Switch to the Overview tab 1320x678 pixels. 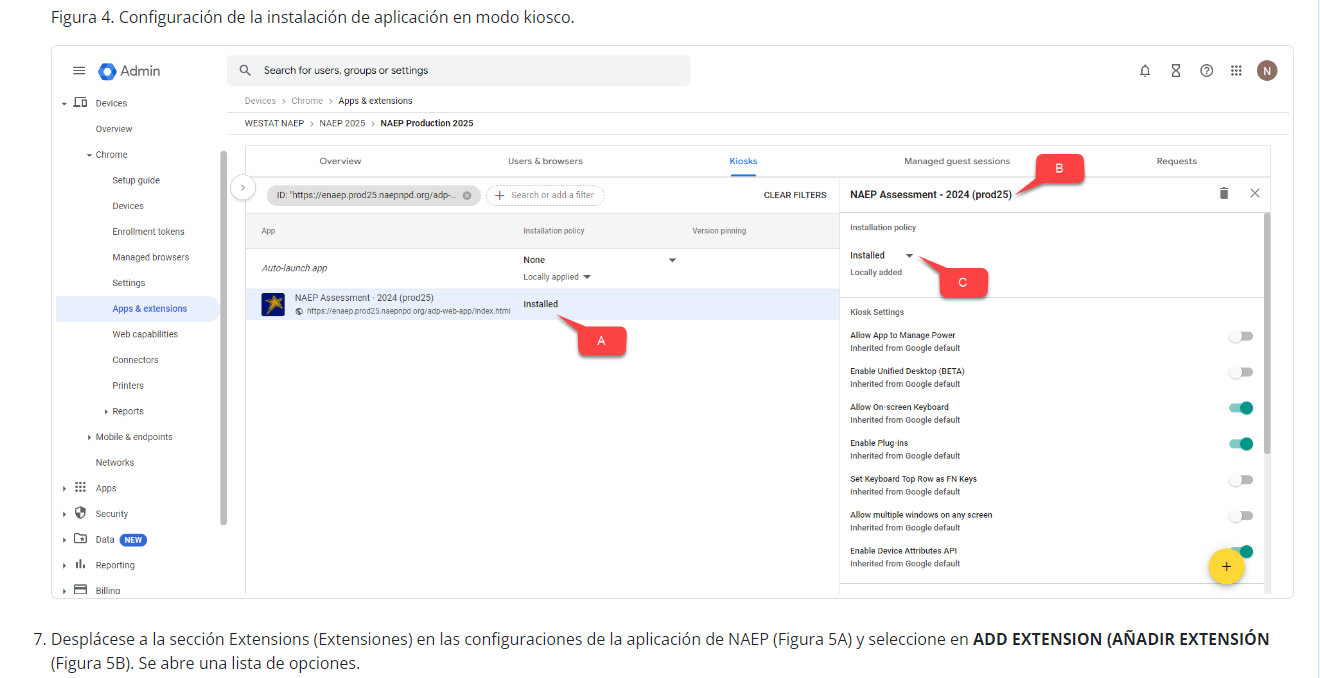pyautogui.click(x=340, y=161)
